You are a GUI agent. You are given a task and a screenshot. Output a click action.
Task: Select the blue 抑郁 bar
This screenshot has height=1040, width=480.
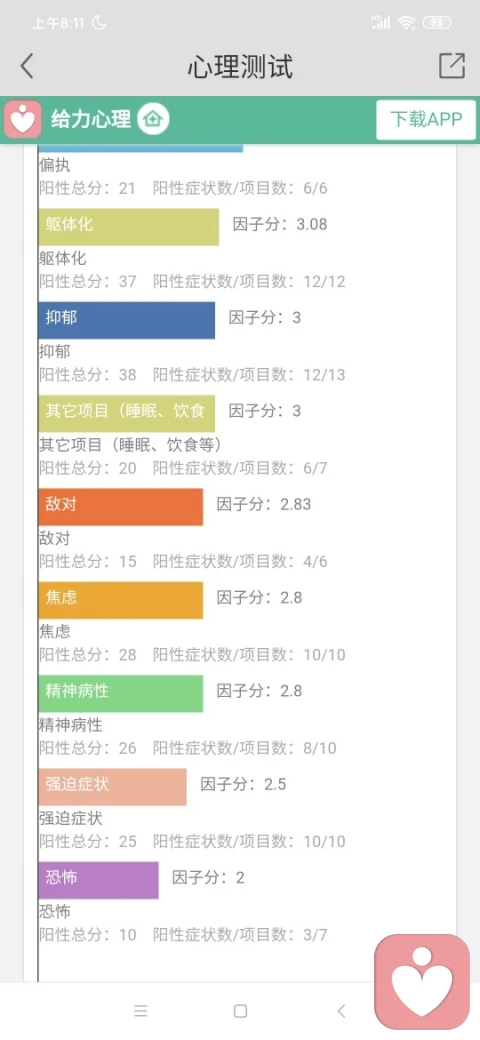click(x=127, y=320)
